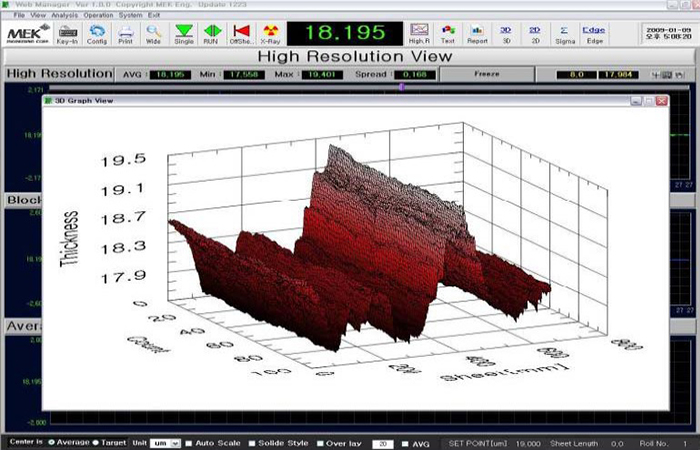700x450 pixels.
Task: Switch to the Sigma view icon
Action: (x=564, y=34)
